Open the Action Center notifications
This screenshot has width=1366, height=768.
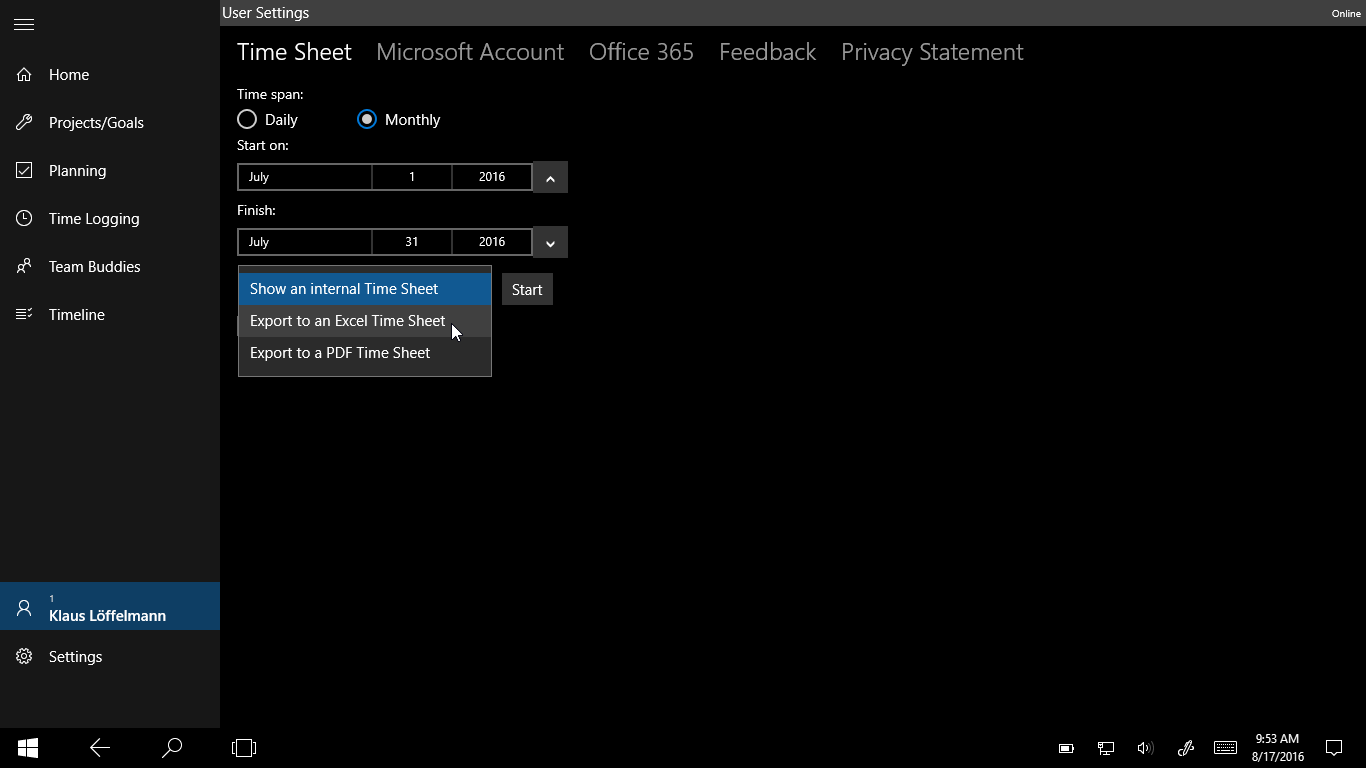pyautogui.click(x=1334, y=748)
